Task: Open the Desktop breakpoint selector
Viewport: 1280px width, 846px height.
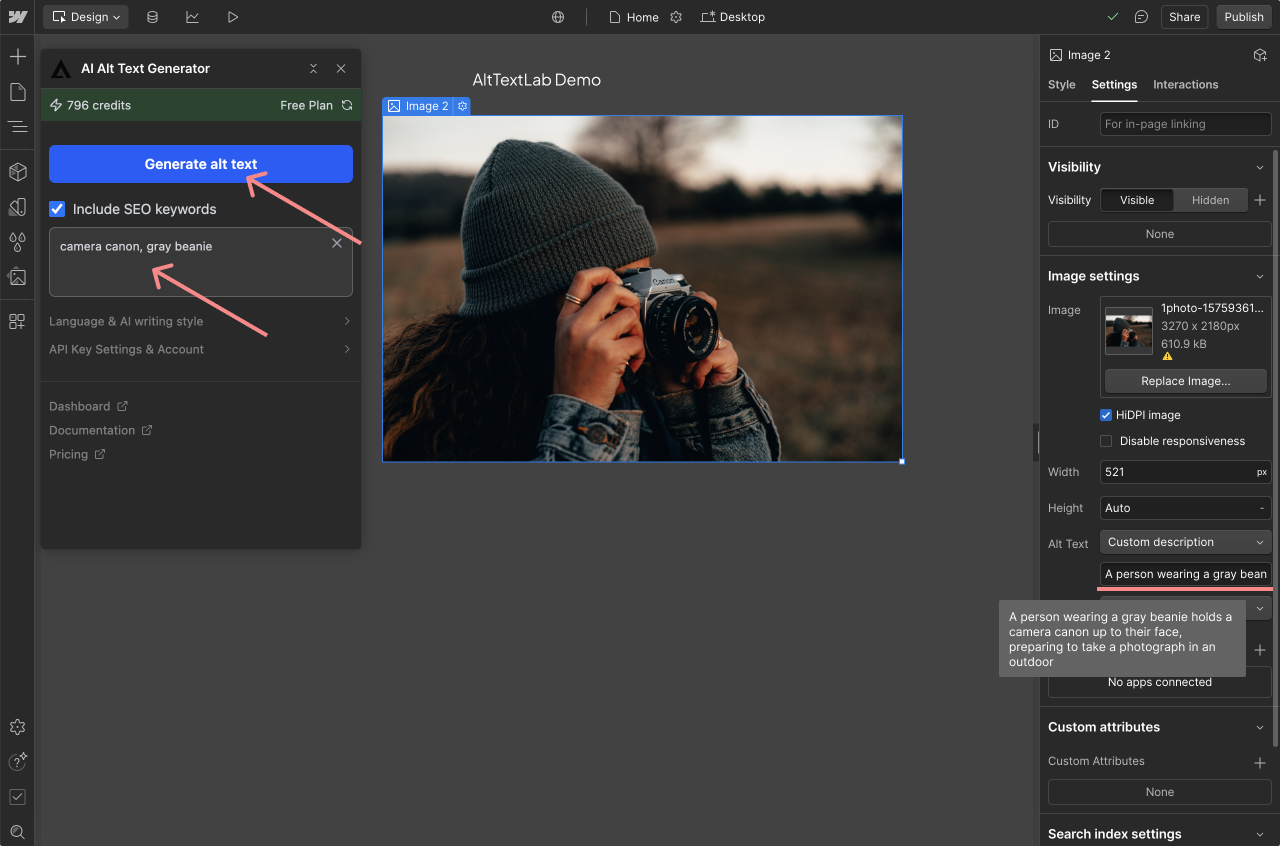Action: [x=733, y=17]
